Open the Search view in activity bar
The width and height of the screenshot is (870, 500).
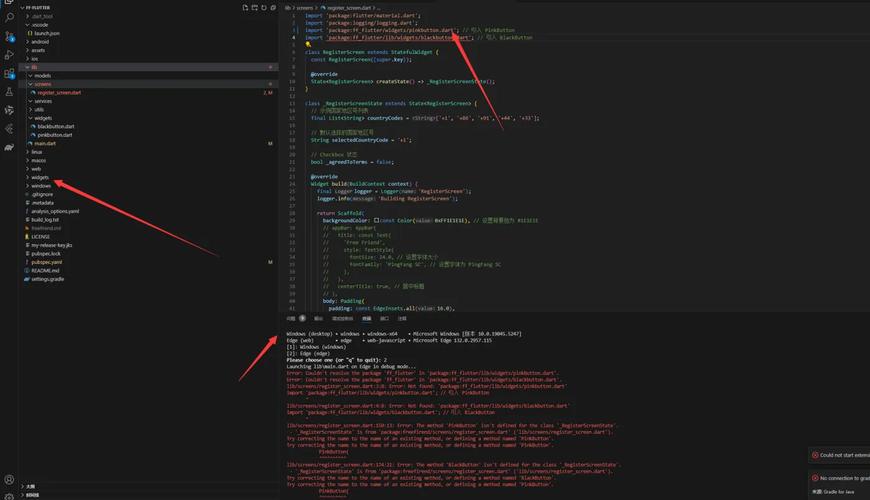point(9,18)
